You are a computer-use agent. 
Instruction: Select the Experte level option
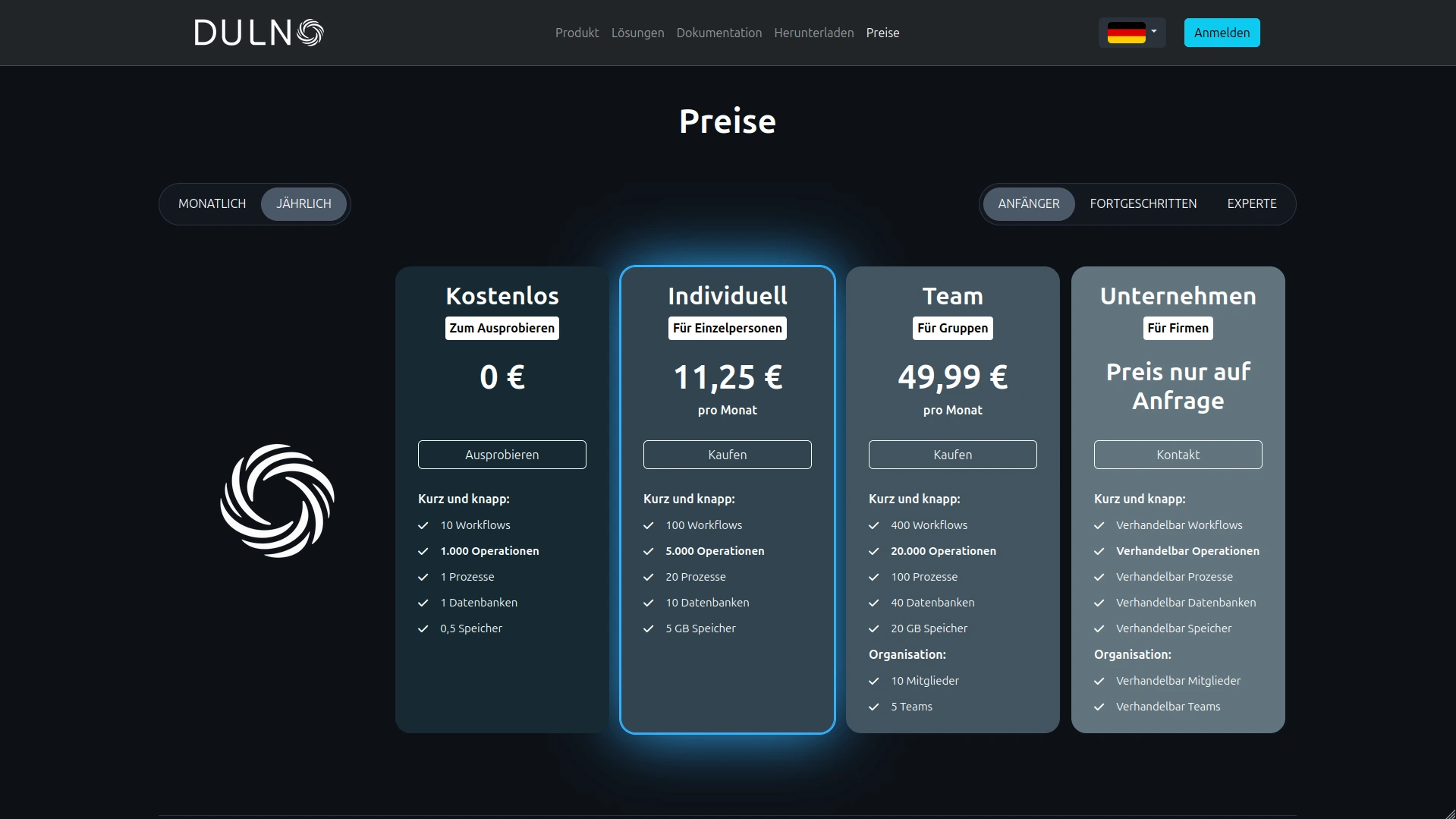click(1251, 203)
